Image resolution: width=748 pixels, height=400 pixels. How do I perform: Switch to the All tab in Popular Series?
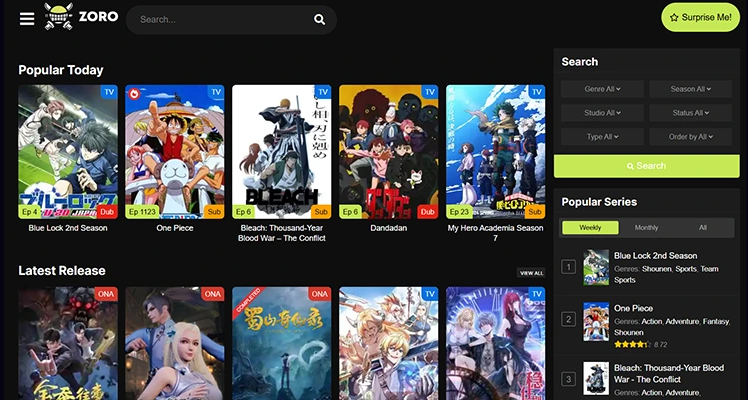coord(703,228)
